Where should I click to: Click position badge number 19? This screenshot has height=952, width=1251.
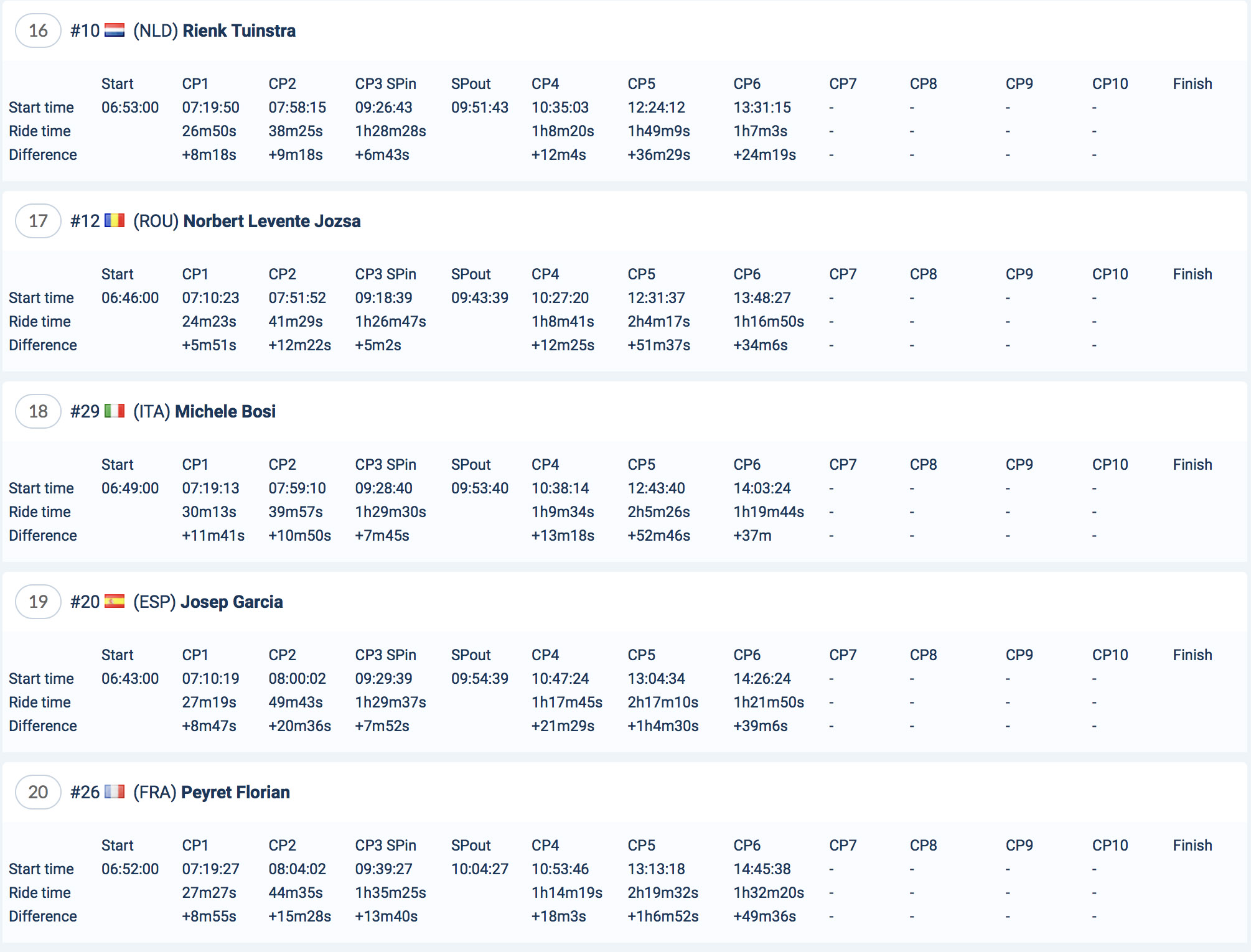point(38,602)
